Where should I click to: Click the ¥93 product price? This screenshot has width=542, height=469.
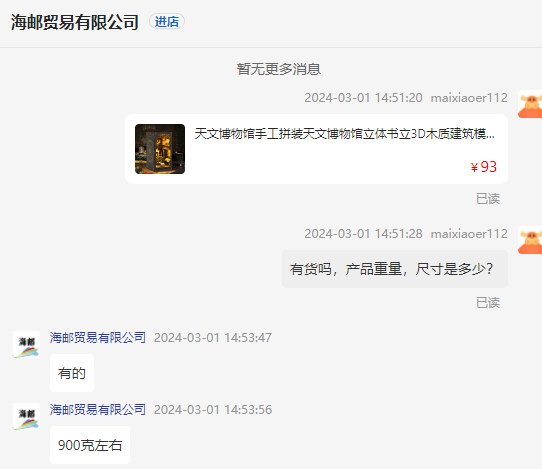(x=484, y=167)
